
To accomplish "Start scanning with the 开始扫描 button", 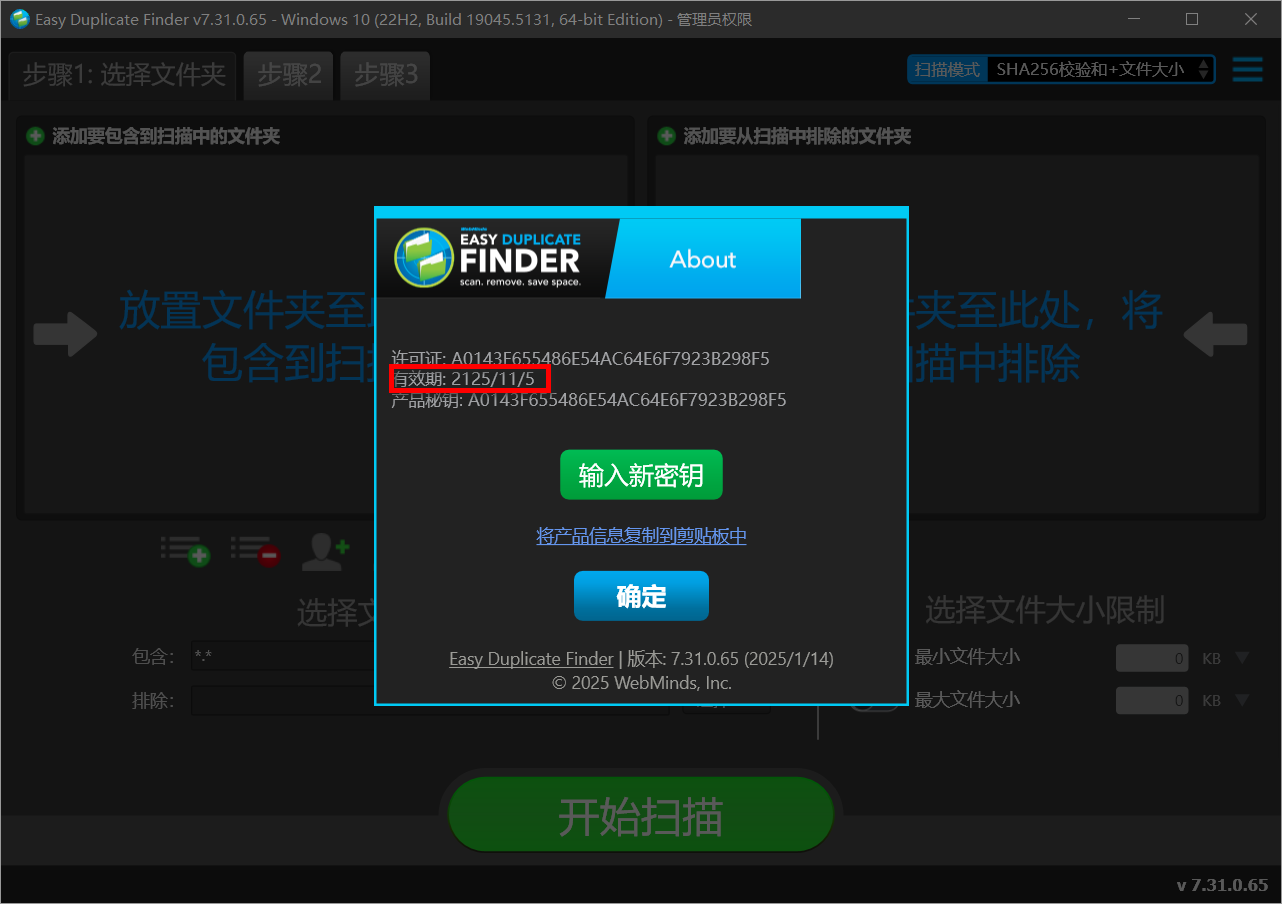I will pyautogui.click(x=641, y=815).
